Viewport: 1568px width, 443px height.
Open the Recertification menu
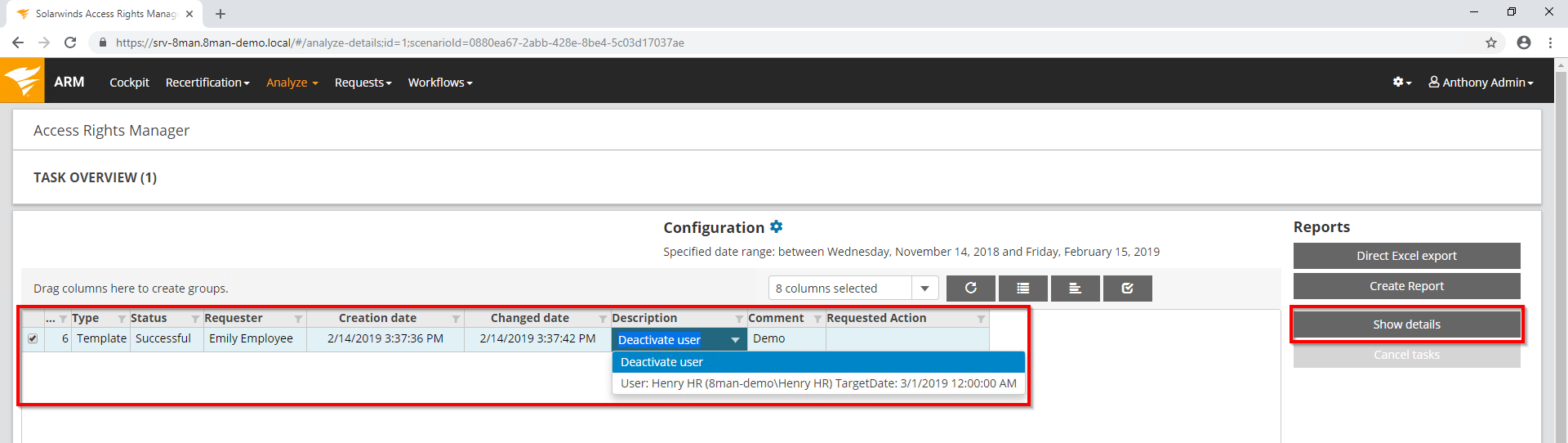click(x=207, y=83)
